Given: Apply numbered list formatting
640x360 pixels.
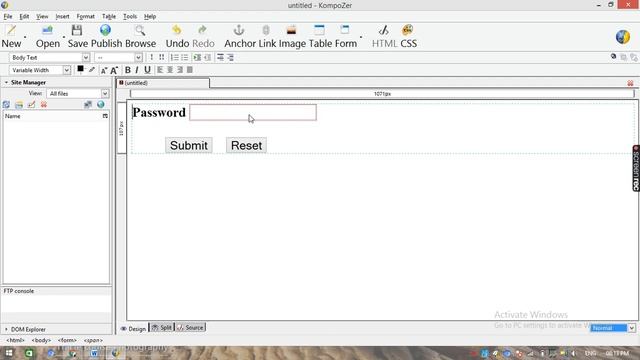Looking at the screenshot, I should pyautogui.click(x=174, y=58).
